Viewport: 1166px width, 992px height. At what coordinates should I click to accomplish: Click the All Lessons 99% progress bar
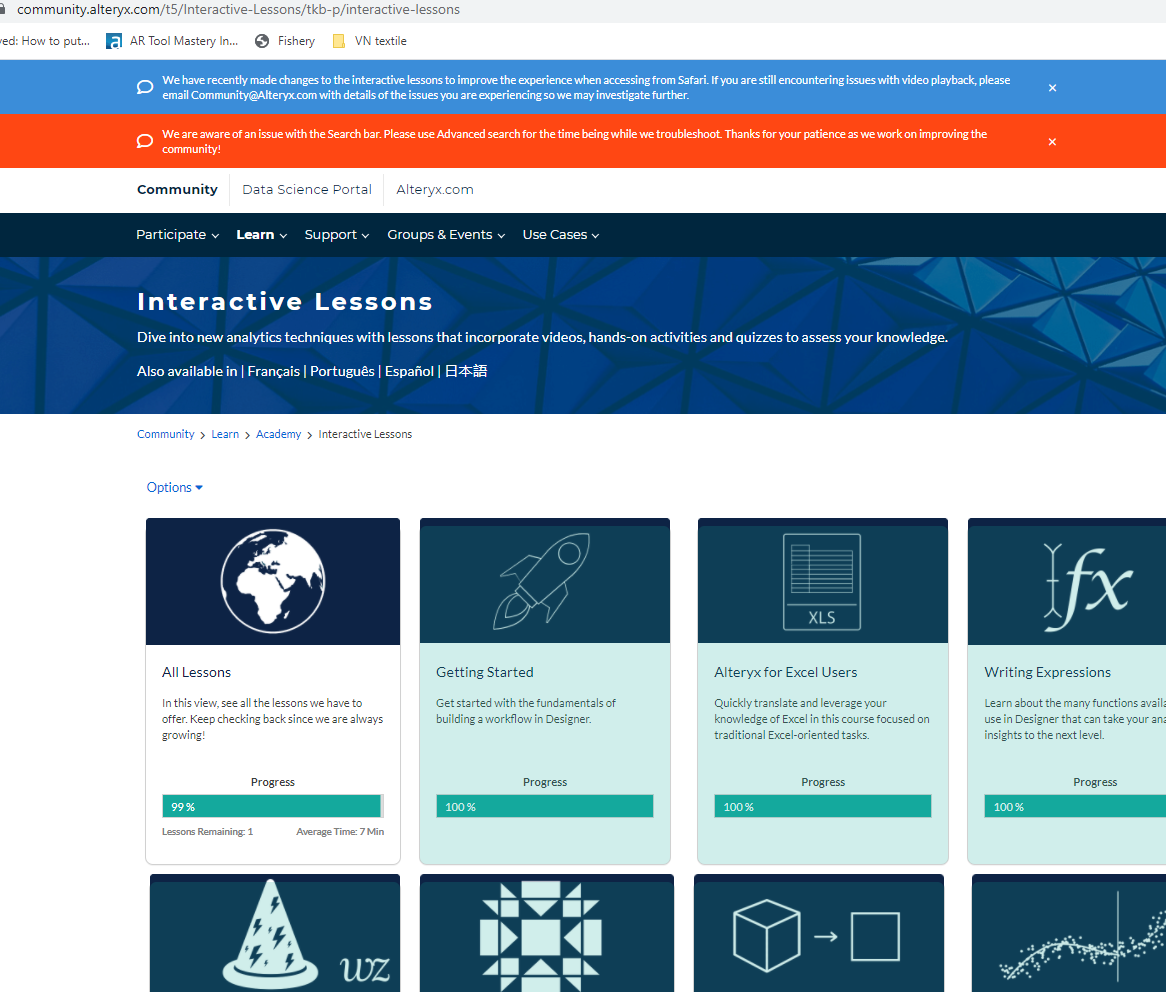pyautogui.click(x=272, y=806)
